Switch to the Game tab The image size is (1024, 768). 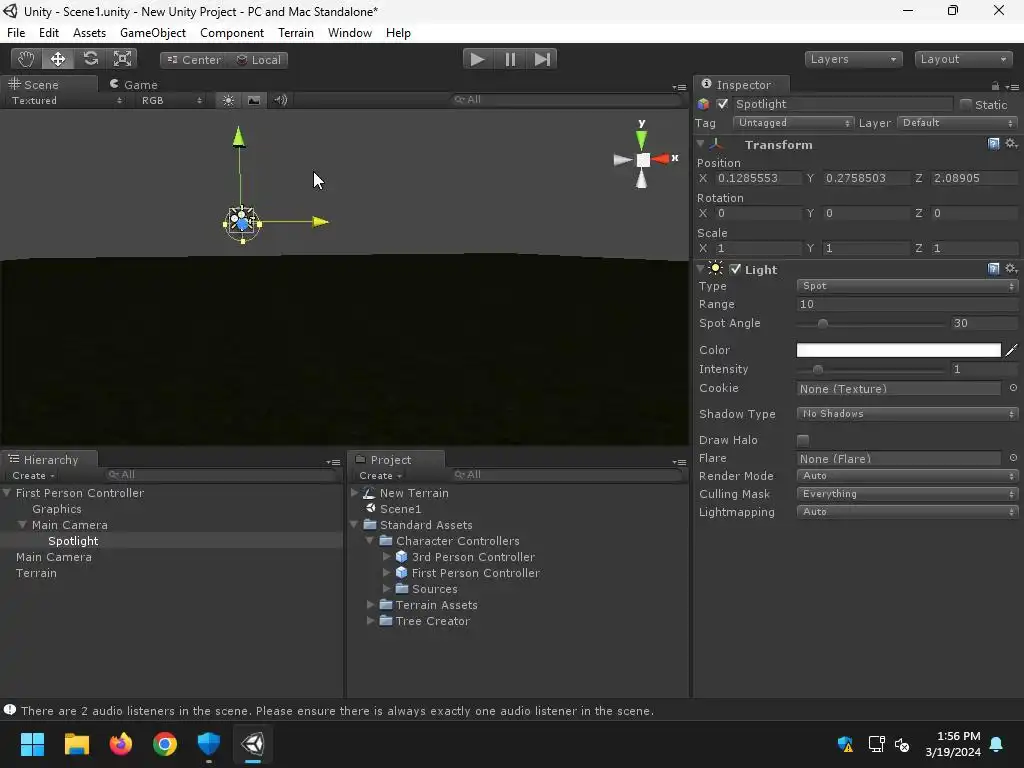134,84
